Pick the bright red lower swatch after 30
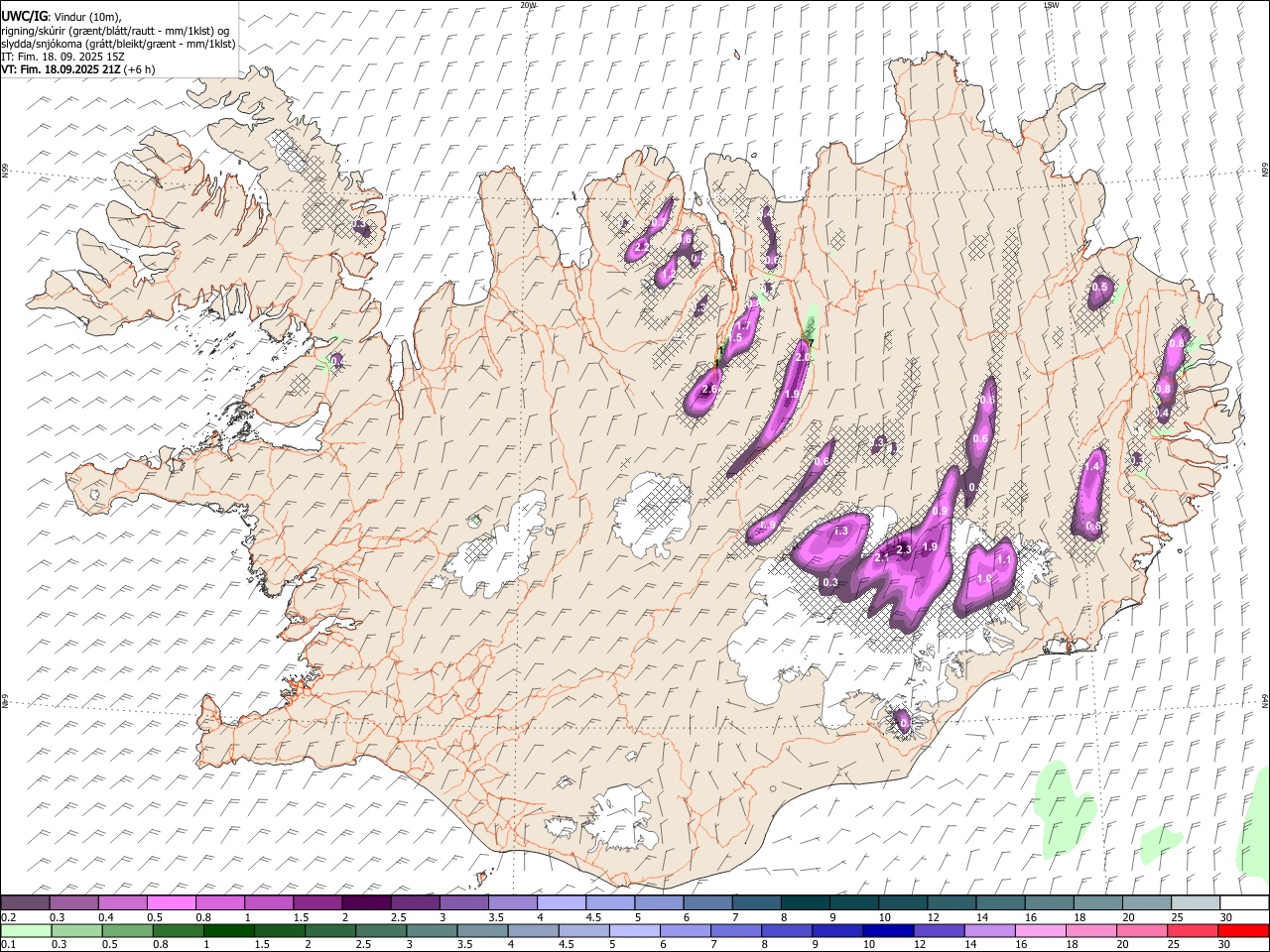Screen dimensions: 1270x952 pyautogui.click(x=1243, y=930)
